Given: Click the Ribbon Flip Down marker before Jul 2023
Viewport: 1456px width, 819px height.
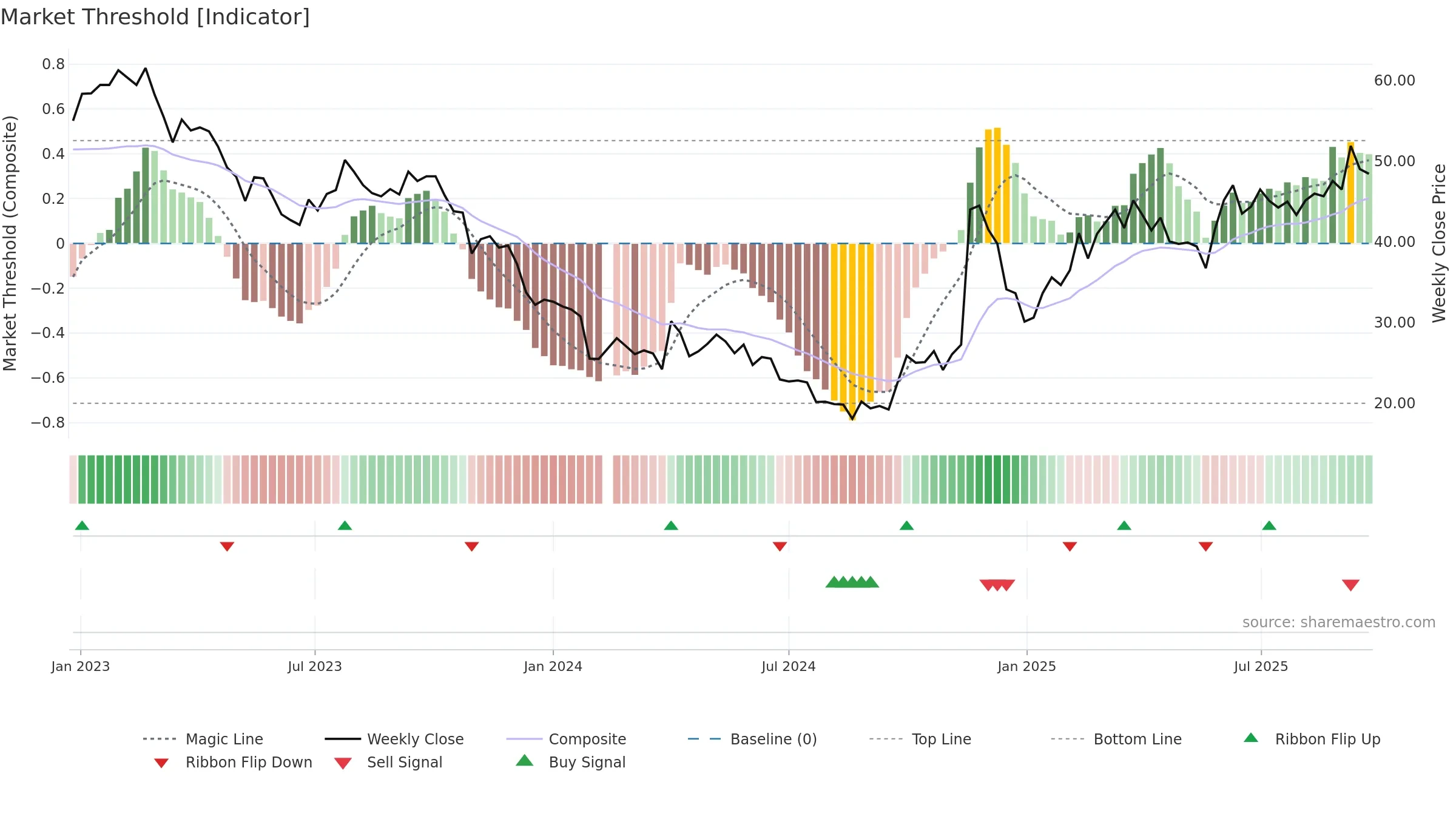Looking at the screenshot, I should click(x=227, y=546).
